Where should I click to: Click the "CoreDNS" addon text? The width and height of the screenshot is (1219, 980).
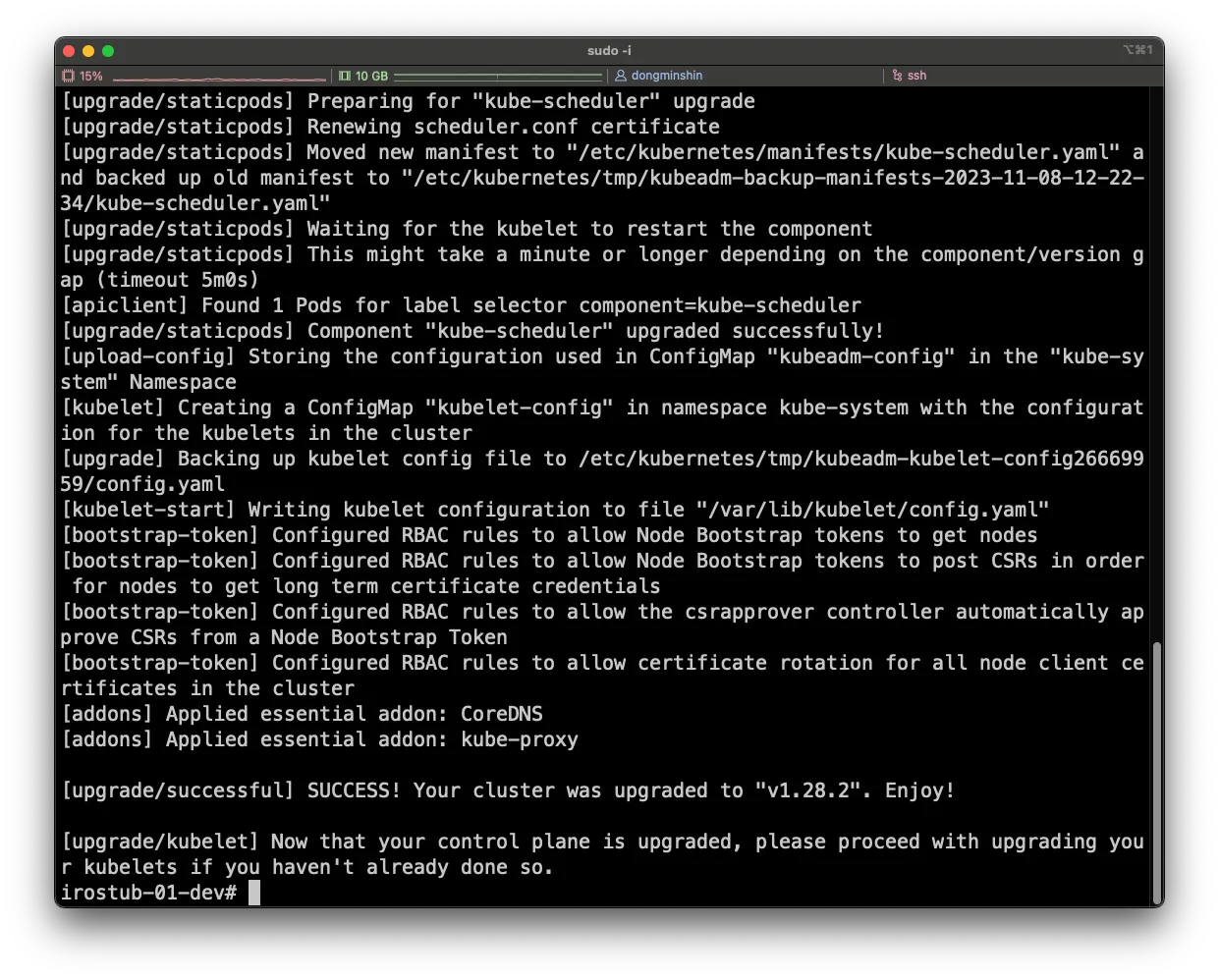tap(502, 714)
